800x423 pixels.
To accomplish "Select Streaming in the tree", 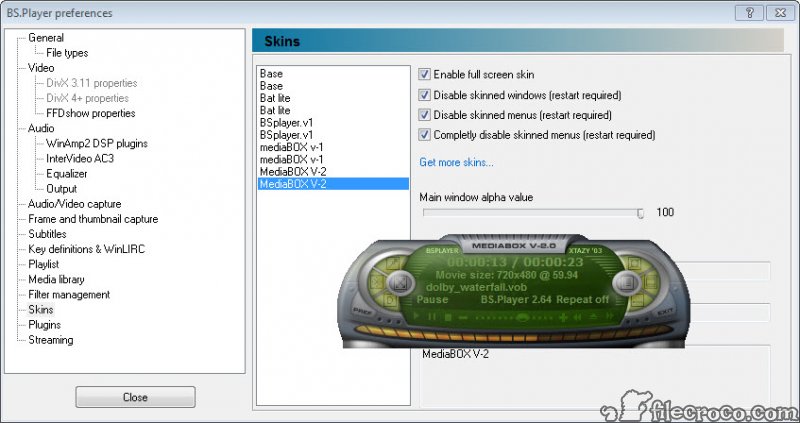I will (51, 340).
